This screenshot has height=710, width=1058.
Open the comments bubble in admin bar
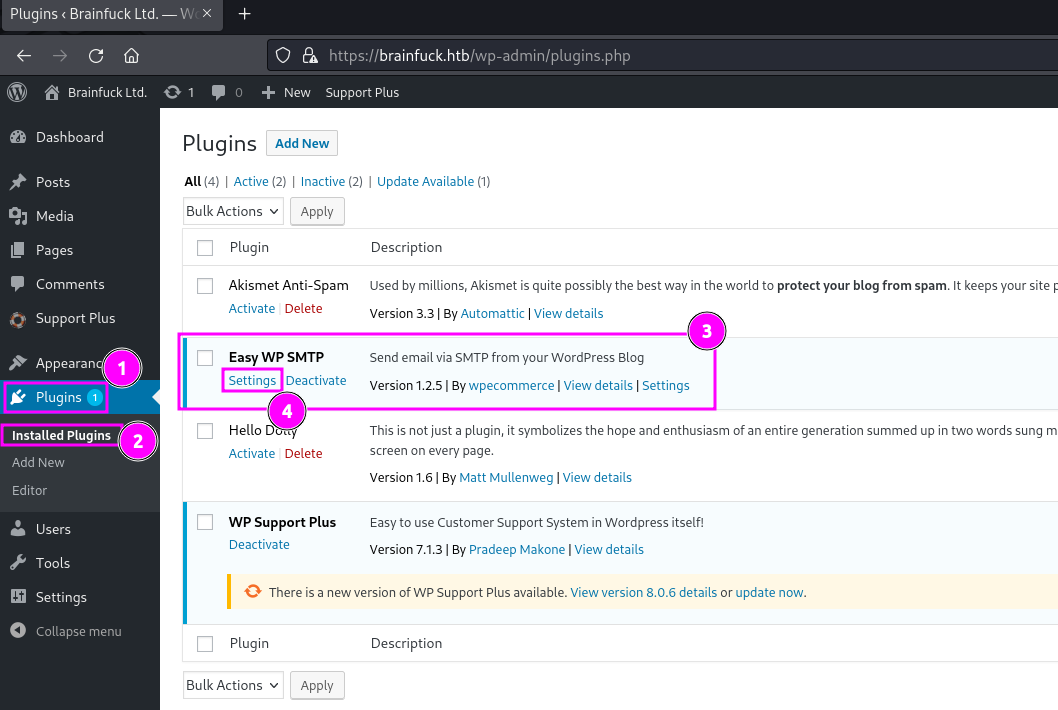tap(218, 92)
